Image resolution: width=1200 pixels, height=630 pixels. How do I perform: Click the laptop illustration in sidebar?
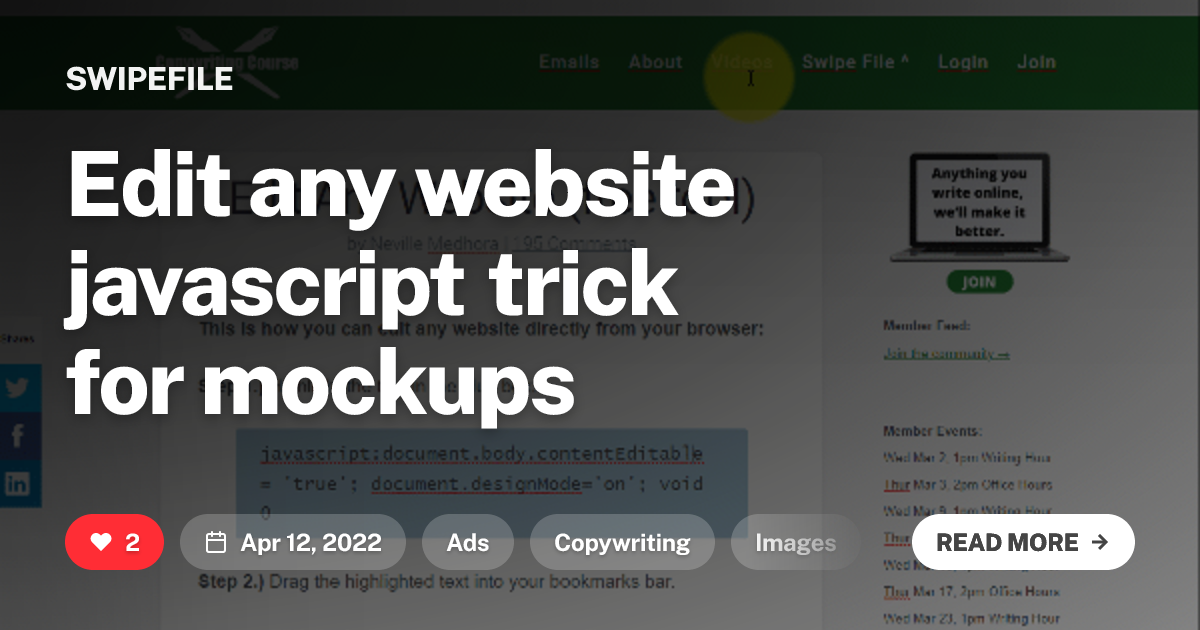pyautogui.click(x=979, y=207)
